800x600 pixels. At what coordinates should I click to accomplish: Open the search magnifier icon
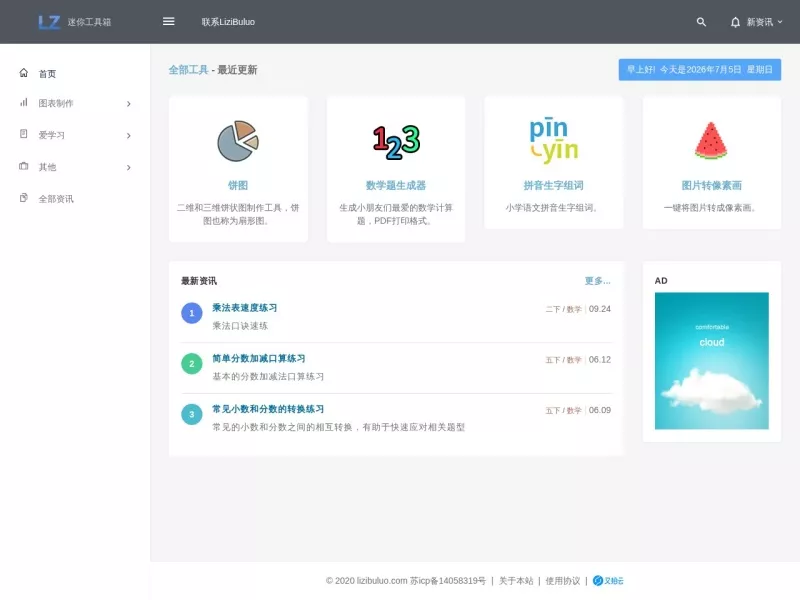(x=701, y=22)
